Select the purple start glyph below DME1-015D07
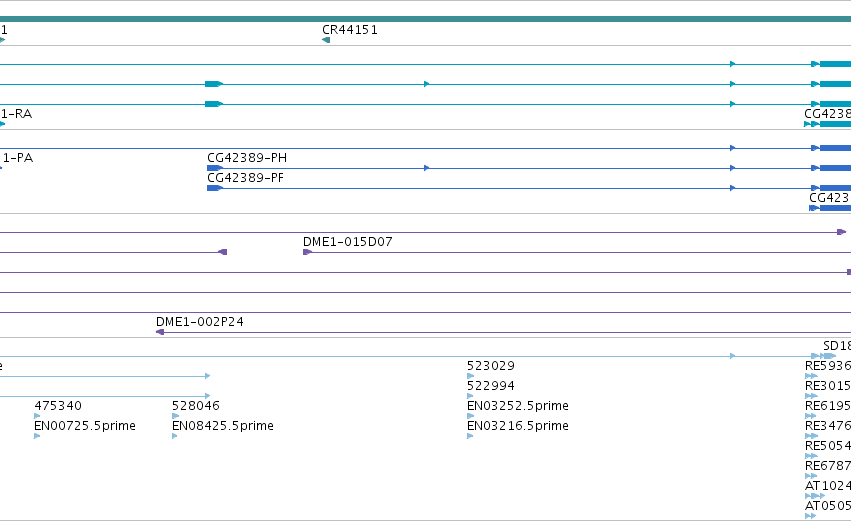The height and width of the screenshot is (521, 851). 307,252
